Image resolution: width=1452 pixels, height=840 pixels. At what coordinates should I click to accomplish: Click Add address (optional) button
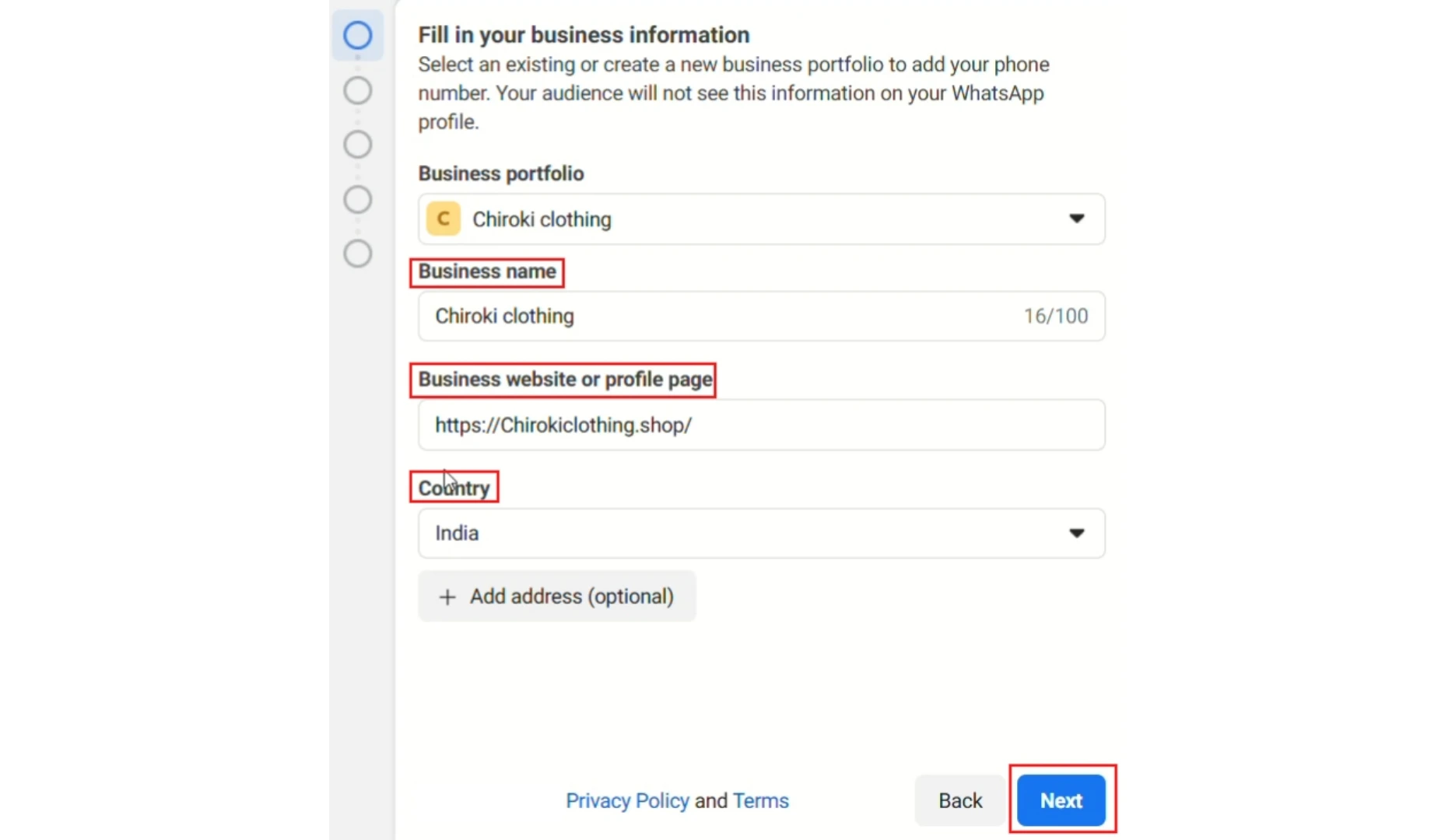(557, 597)
